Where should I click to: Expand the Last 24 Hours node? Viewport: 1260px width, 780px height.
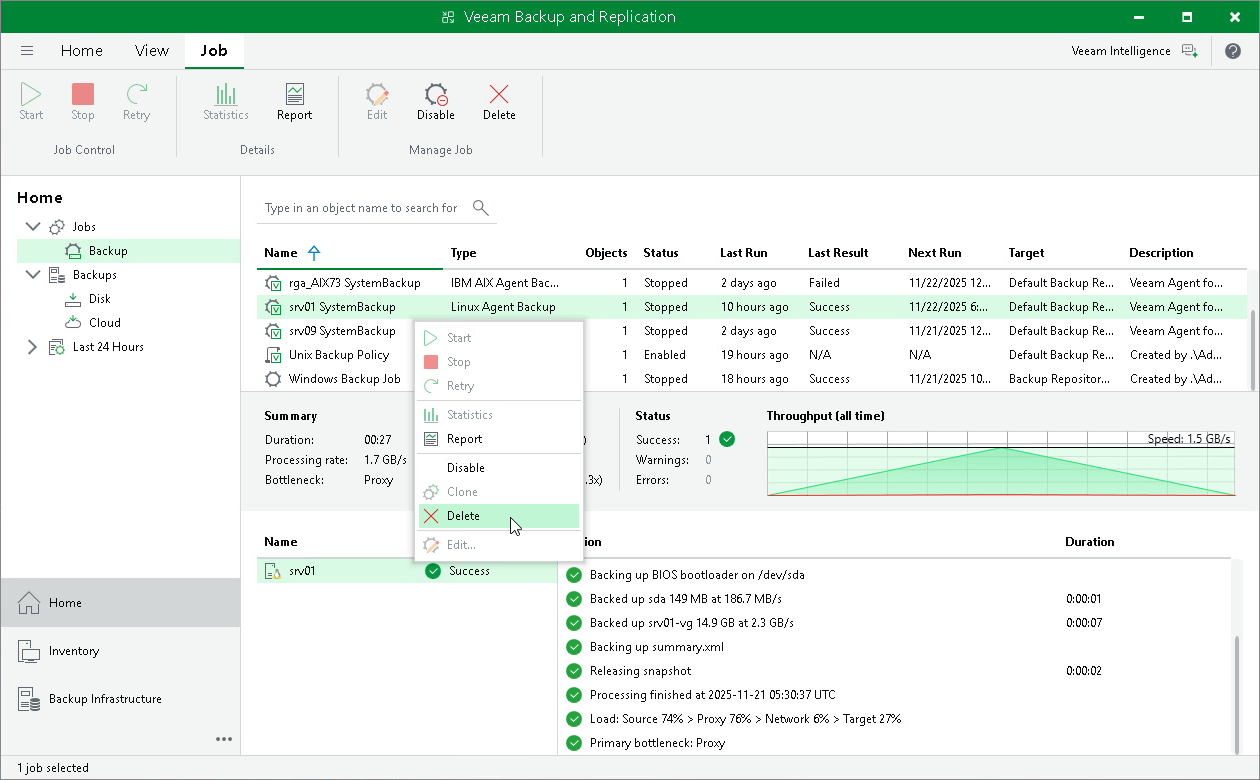click(x=31, y=346)
